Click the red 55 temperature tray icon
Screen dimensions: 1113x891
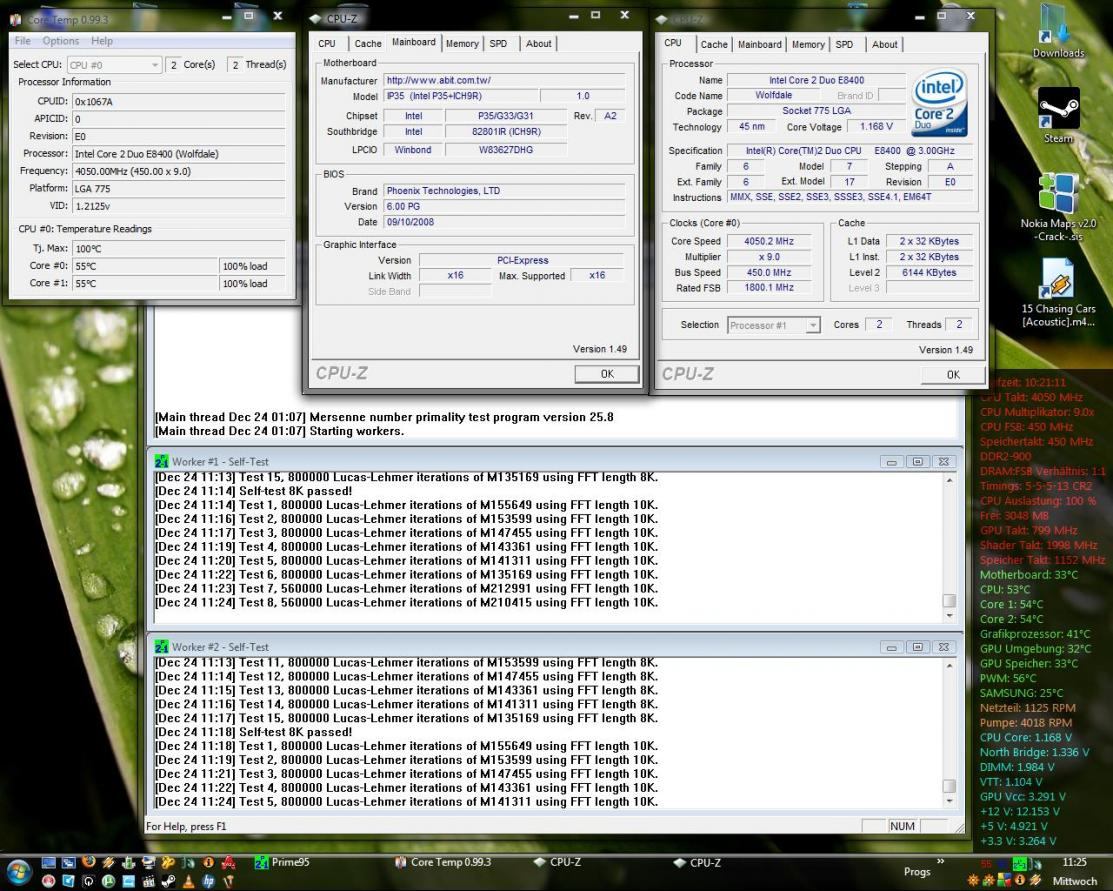click(986, 863)
